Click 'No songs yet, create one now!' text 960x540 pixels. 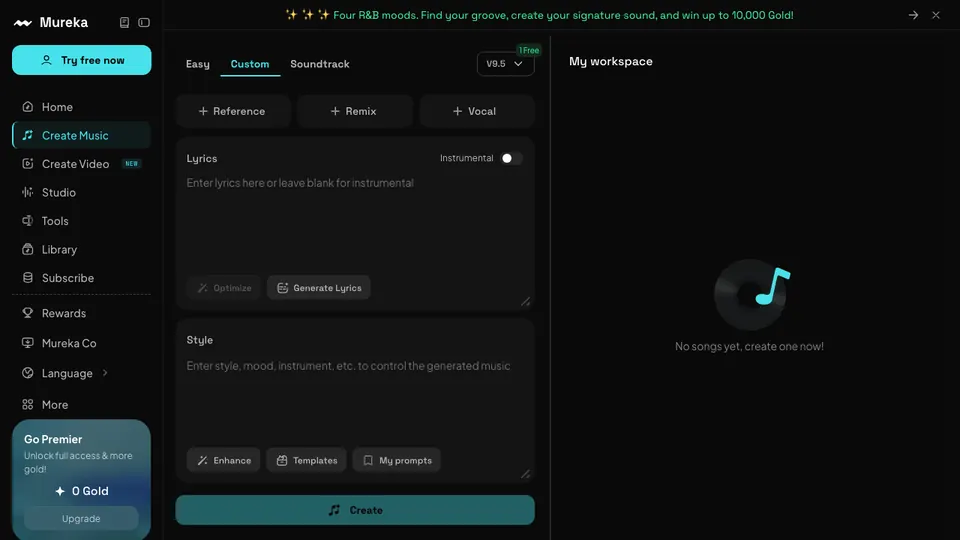click(x=749, y=347)
